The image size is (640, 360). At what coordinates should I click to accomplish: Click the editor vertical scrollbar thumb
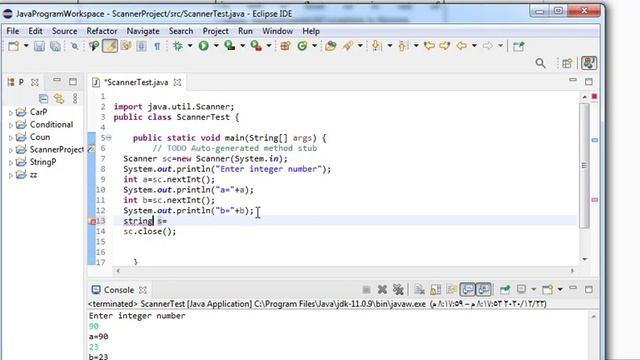pyautogui.click(x=584, y=165)
